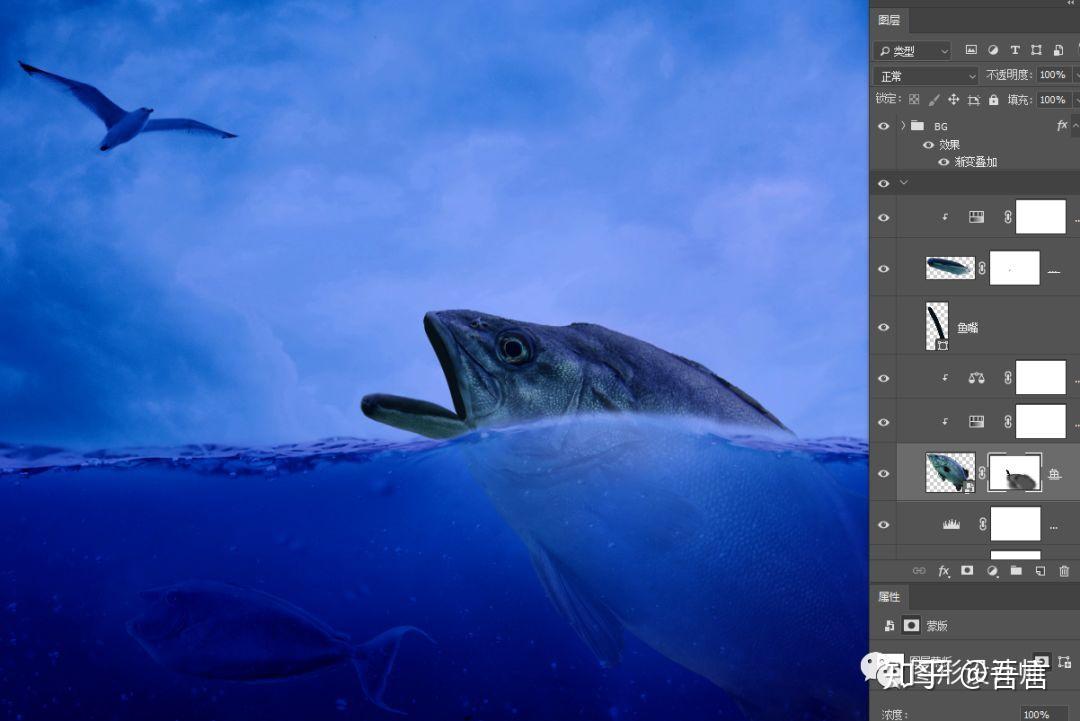The width and height of the screenshot is (1080, 721).
Task: Select the type layers filter icon
Action: [1014, 49]
